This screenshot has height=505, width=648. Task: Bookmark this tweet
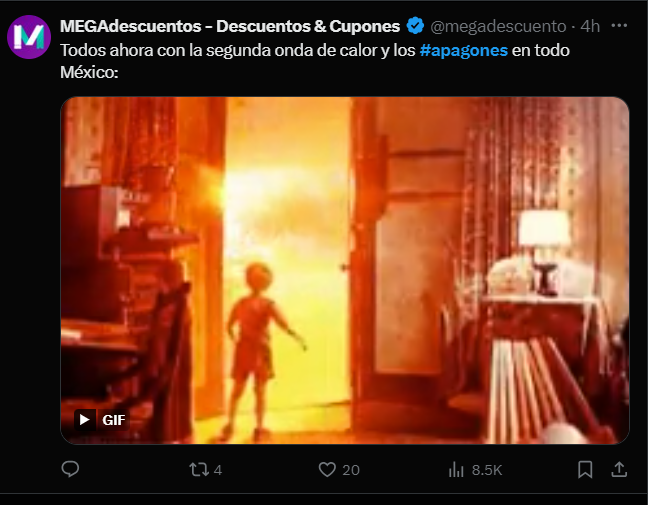pyautogui.click(x=585, y=469)
